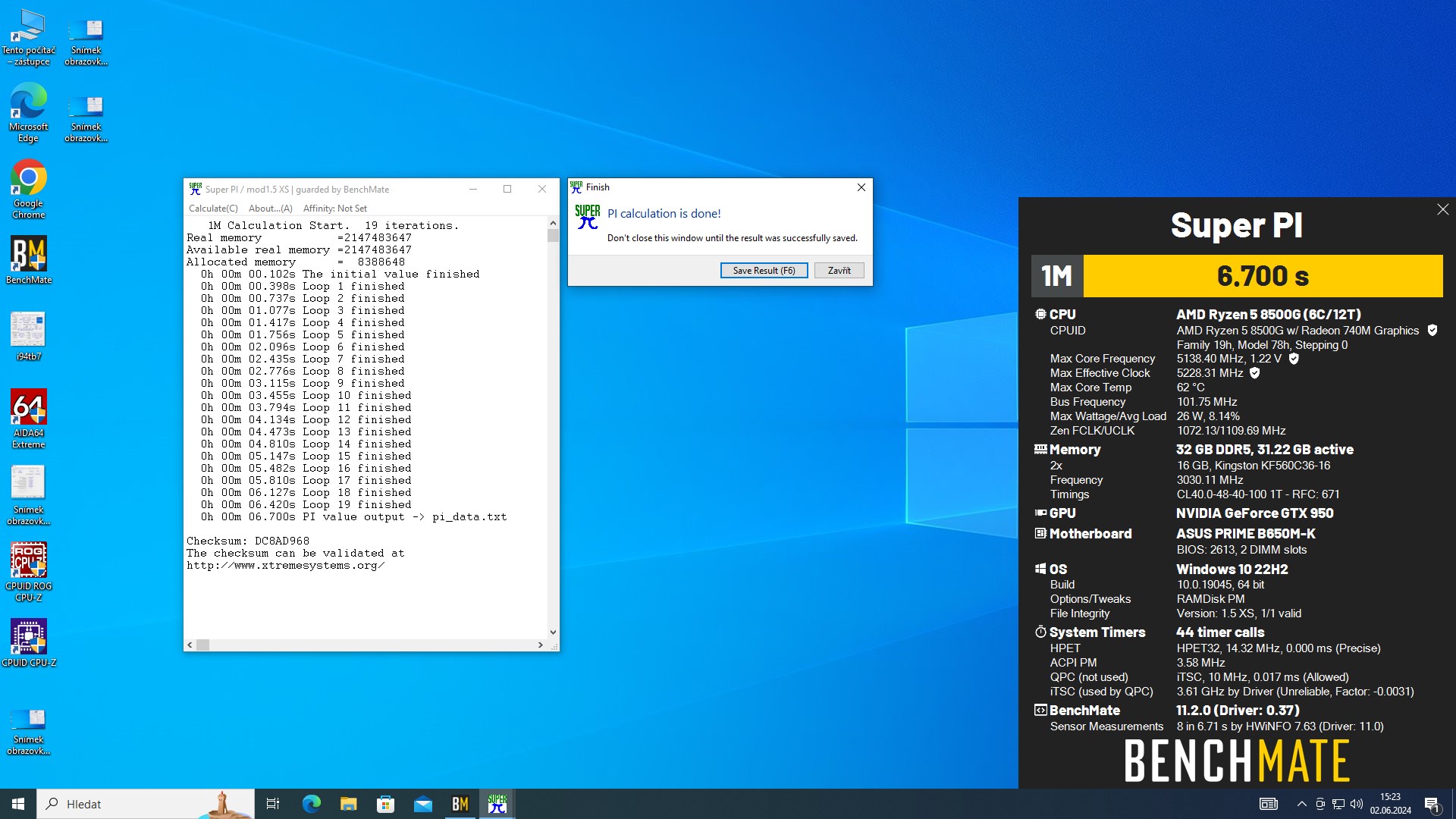
Task: Close the Finish dialog
Action: (x=861, y=187)
